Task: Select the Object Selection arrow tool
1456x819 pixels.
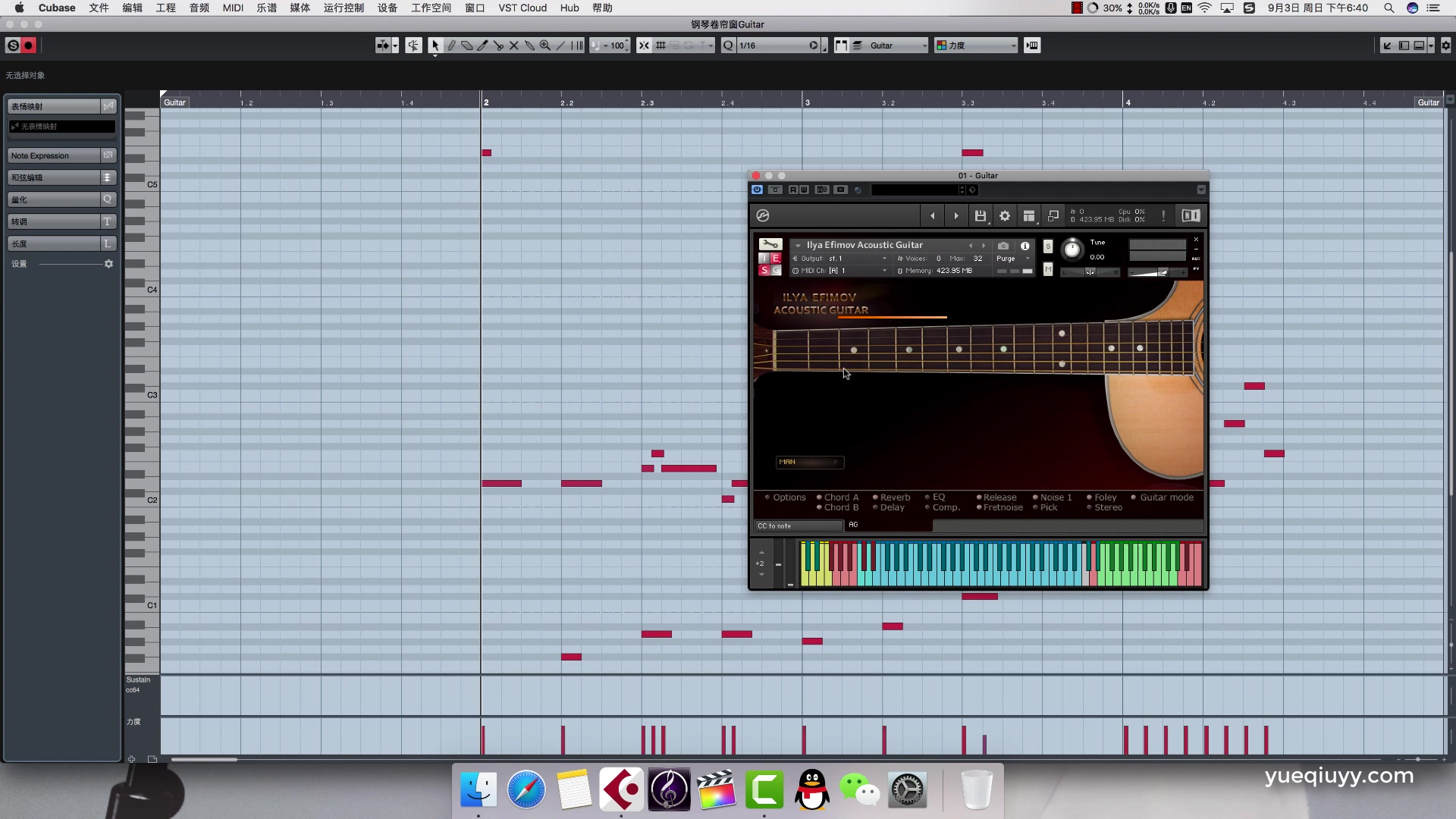Action: pyautogui.click(x=435, y=45)
